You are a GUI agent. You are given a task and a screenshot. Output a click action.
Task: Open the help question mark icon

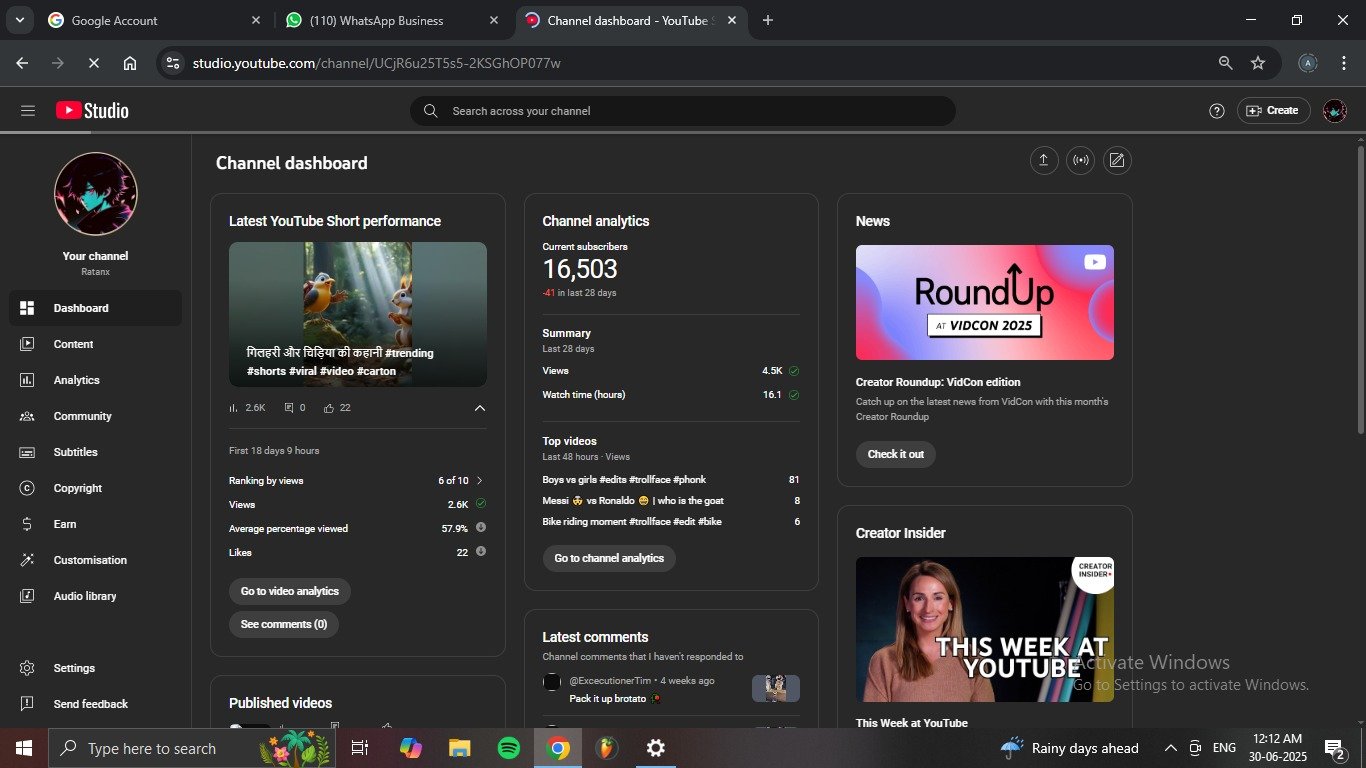(1216, 111)
